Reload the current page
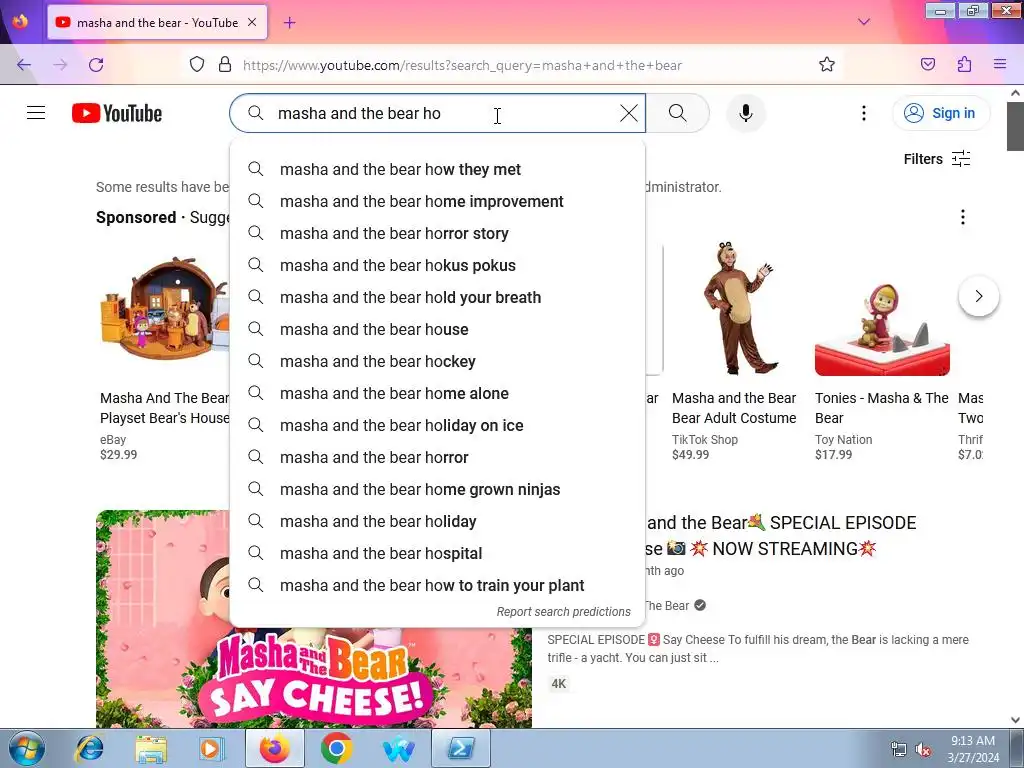This screenshot has width=1024, height=768. coord(96,65)
